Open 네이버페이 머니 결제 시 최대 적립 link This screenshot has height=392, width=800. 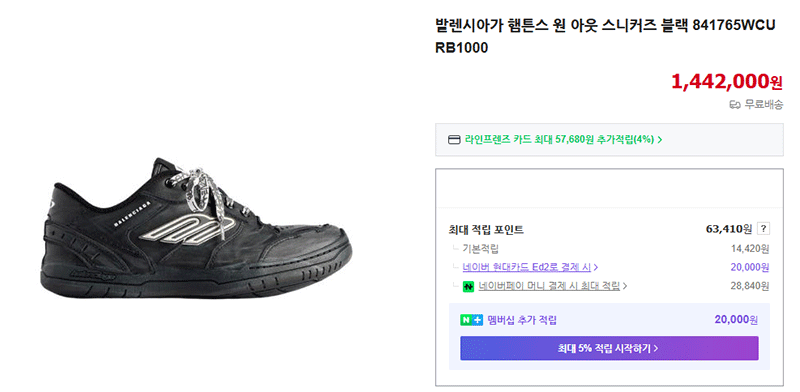coord(549,286)
